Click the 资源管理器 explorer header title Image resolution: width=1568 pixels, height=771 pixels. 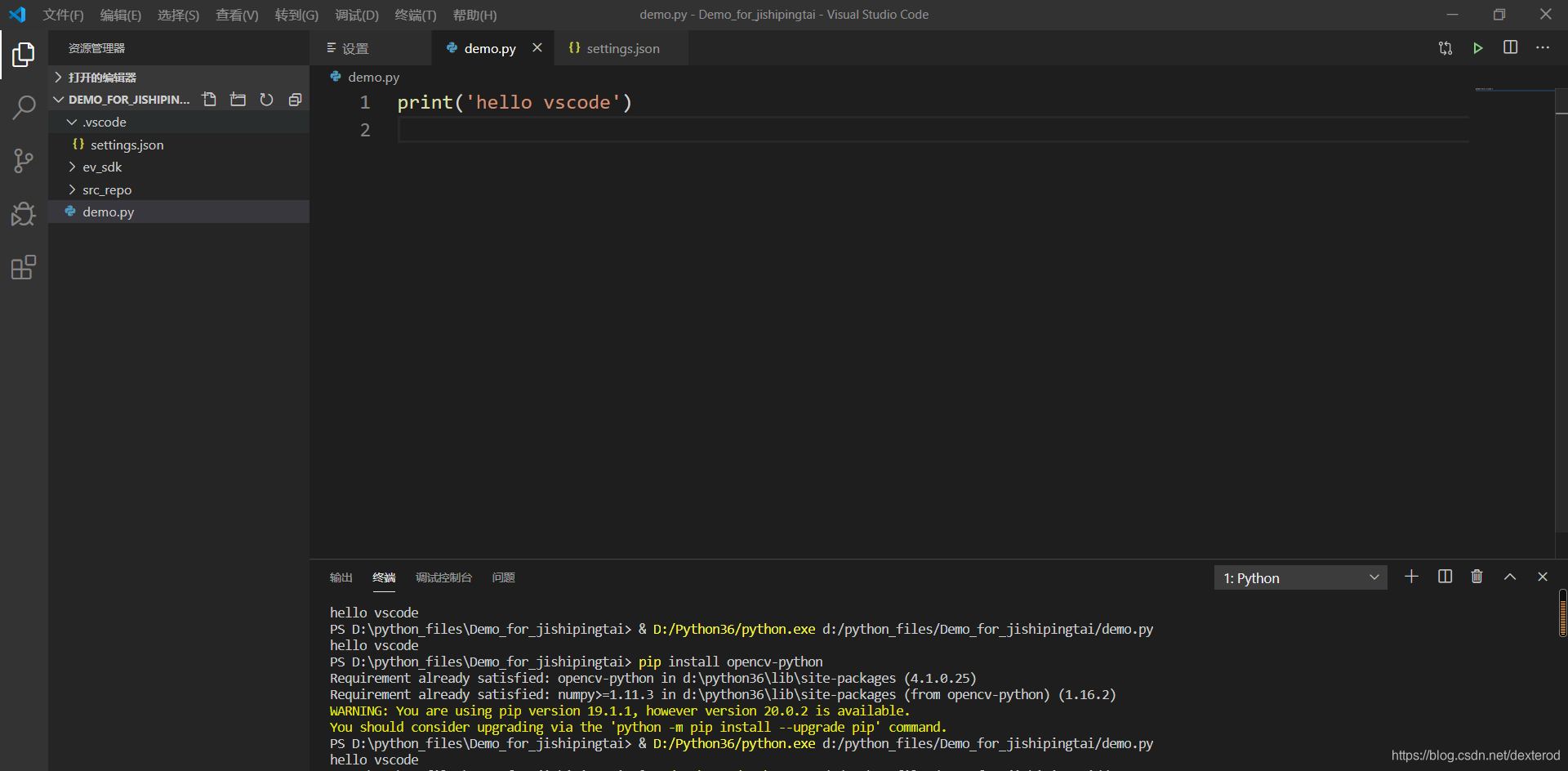[96, 48]
